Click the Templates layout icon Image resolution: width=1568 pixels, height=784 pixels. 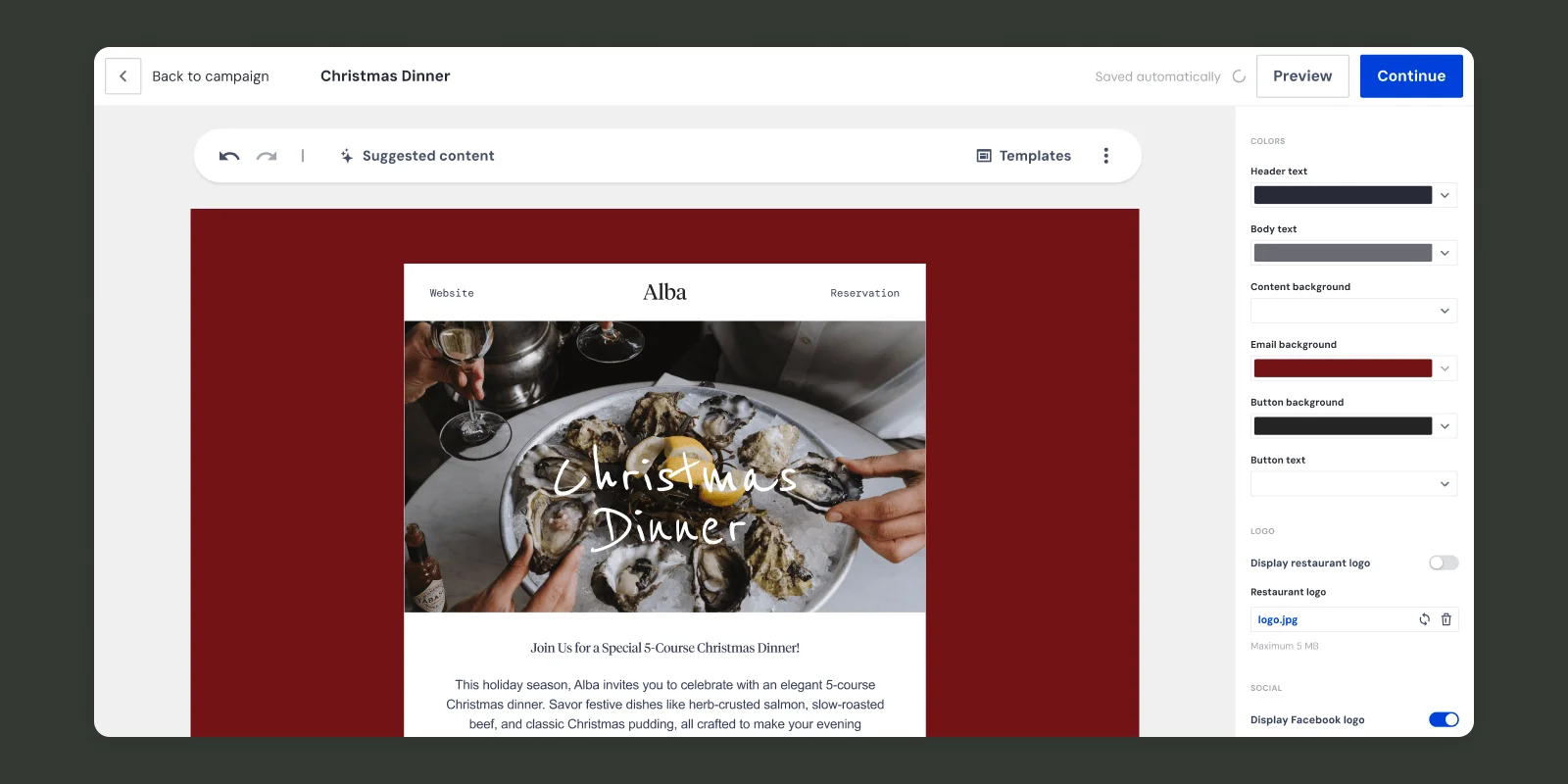[x=984, y=156]
